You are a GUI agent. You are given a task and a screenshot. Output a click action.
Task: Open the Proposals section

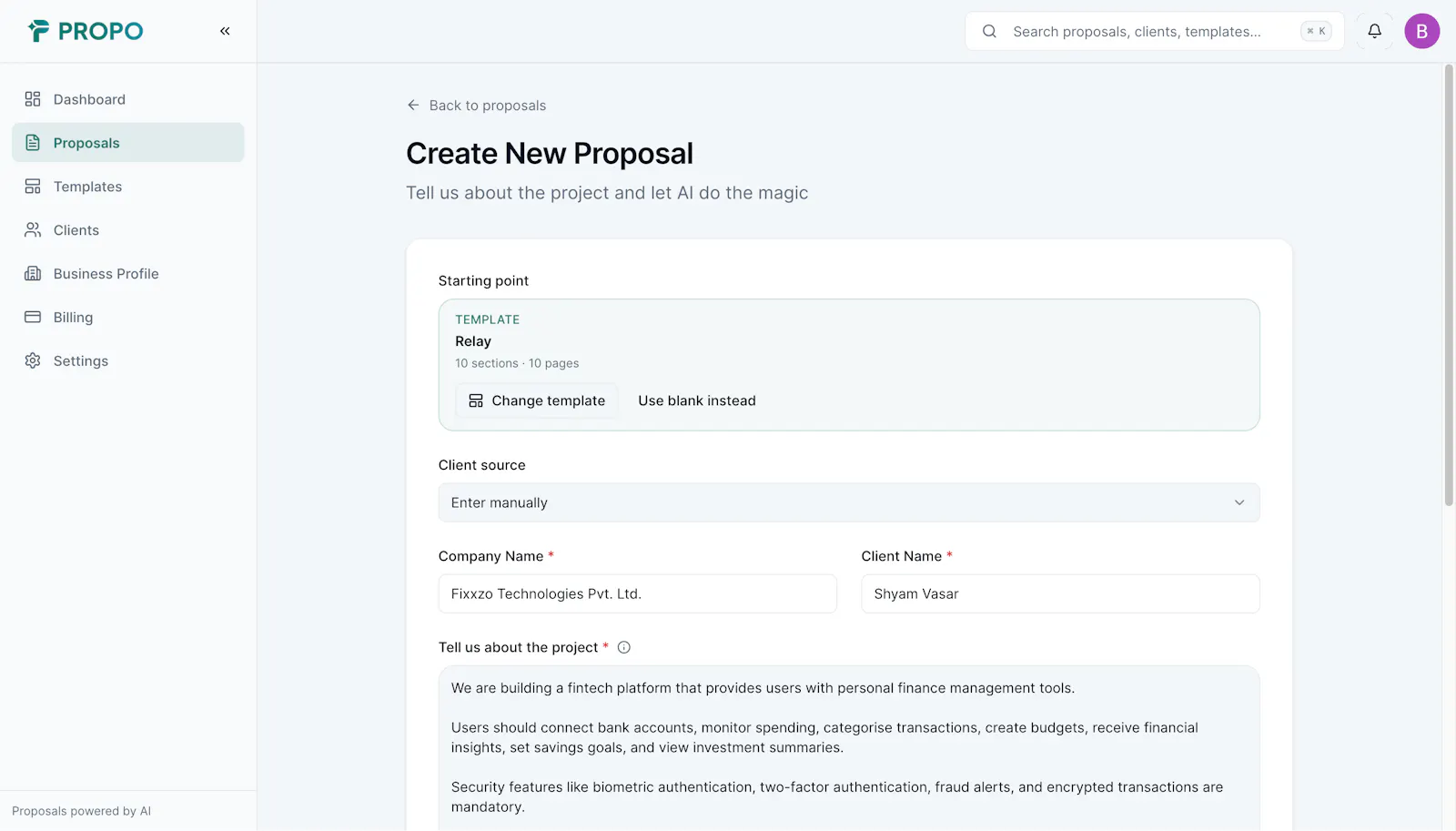pyautogui.click(x=128, y=143)
